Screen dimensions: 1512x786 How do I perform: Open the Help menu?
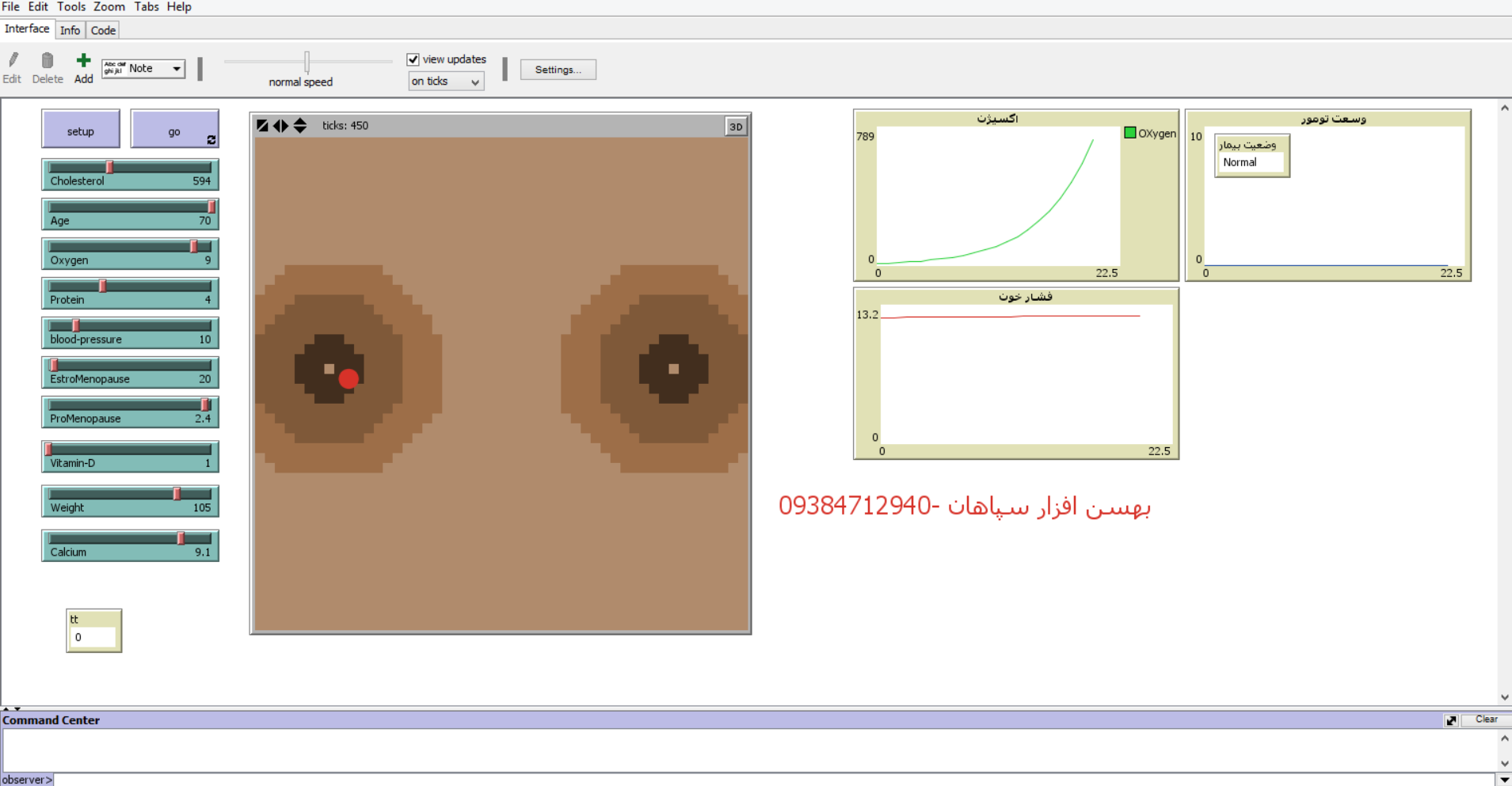[x=179, y=7]
